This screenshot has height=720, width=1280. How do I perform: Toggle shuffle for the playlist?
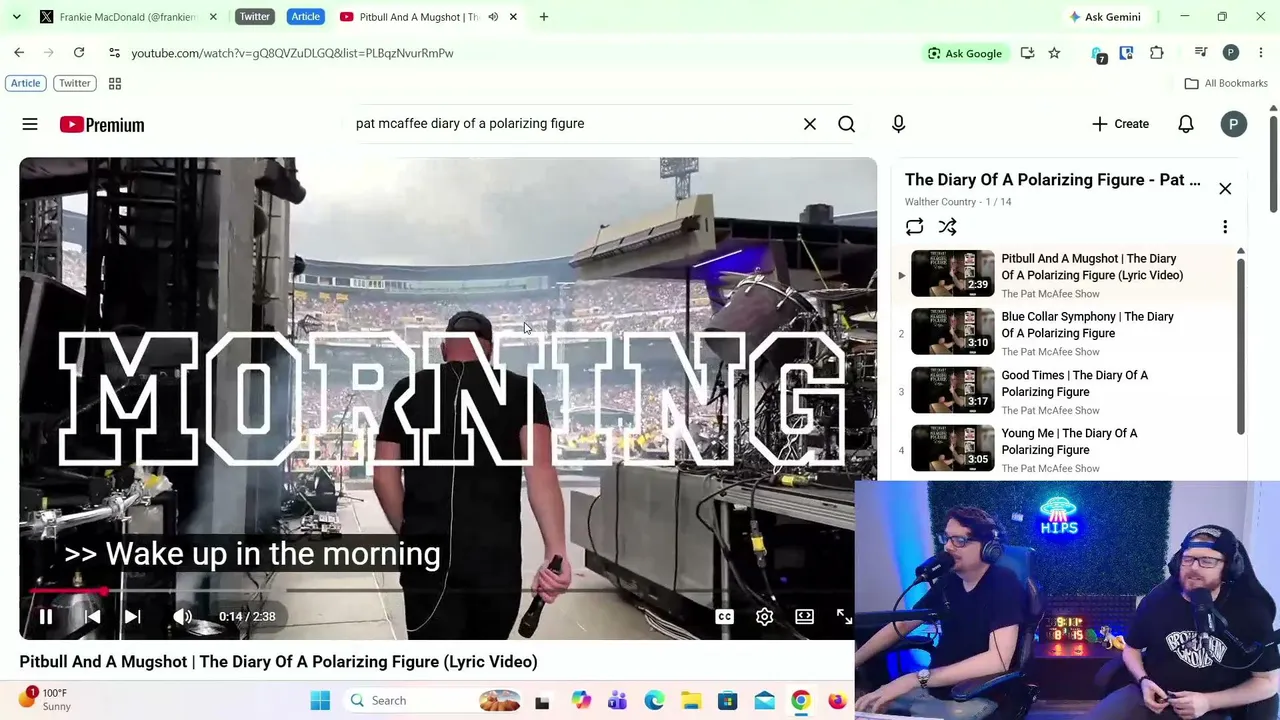(x=948, y=227)
